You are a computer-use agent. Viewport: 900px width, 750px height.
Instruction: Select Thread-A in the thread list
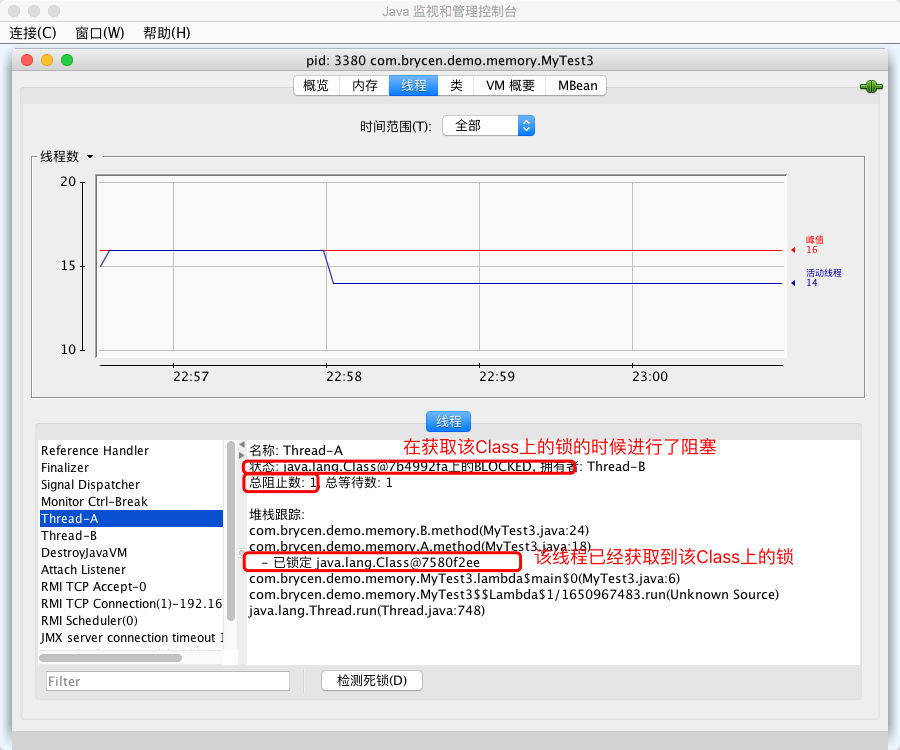[x=131, y=519]
